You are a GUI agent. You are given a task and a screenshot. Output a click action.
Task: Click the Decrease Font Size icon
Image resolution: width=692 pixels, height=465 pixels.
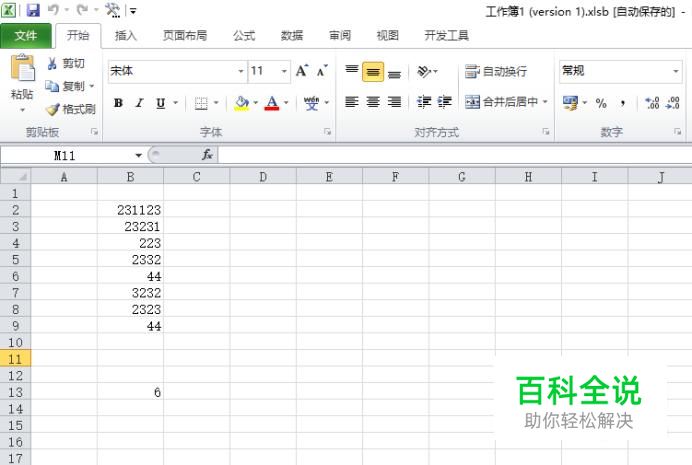click(322, 71)
